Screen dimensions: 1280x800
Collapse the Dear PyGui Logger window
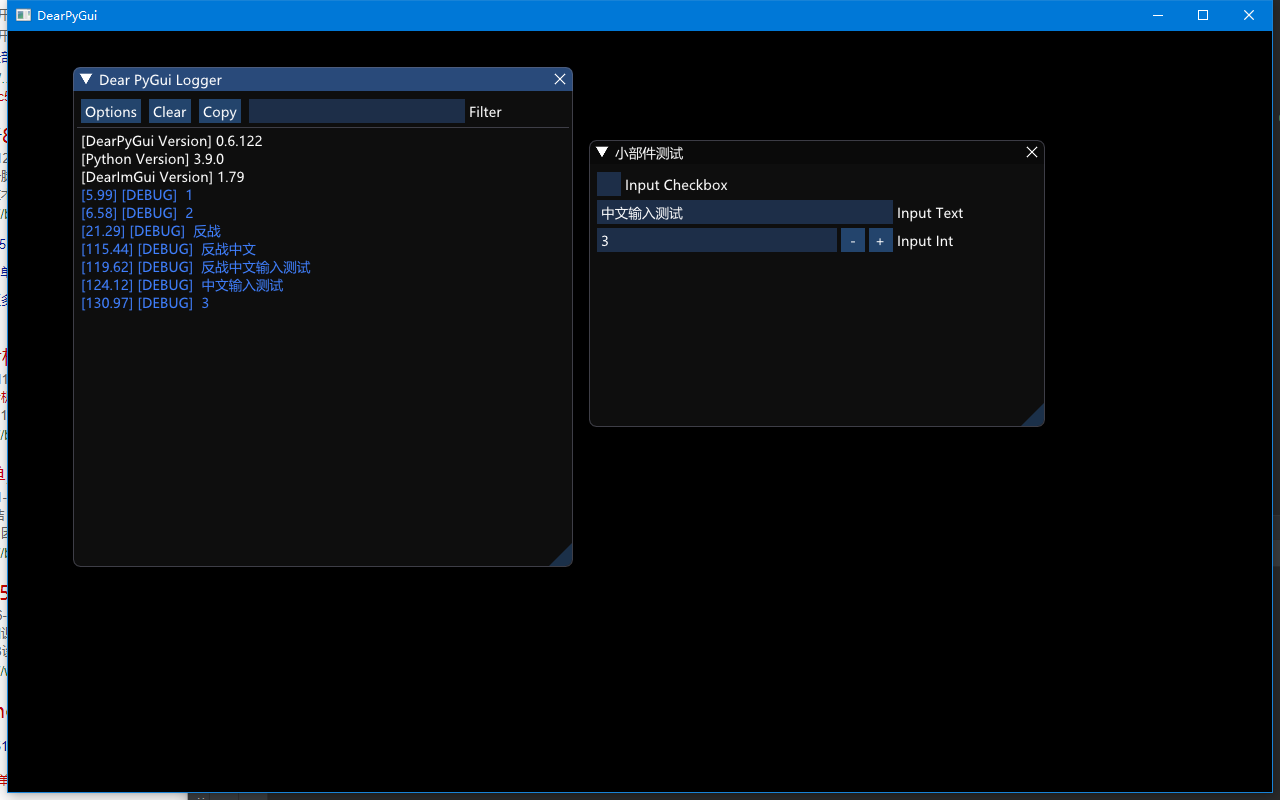coord(84,79)
